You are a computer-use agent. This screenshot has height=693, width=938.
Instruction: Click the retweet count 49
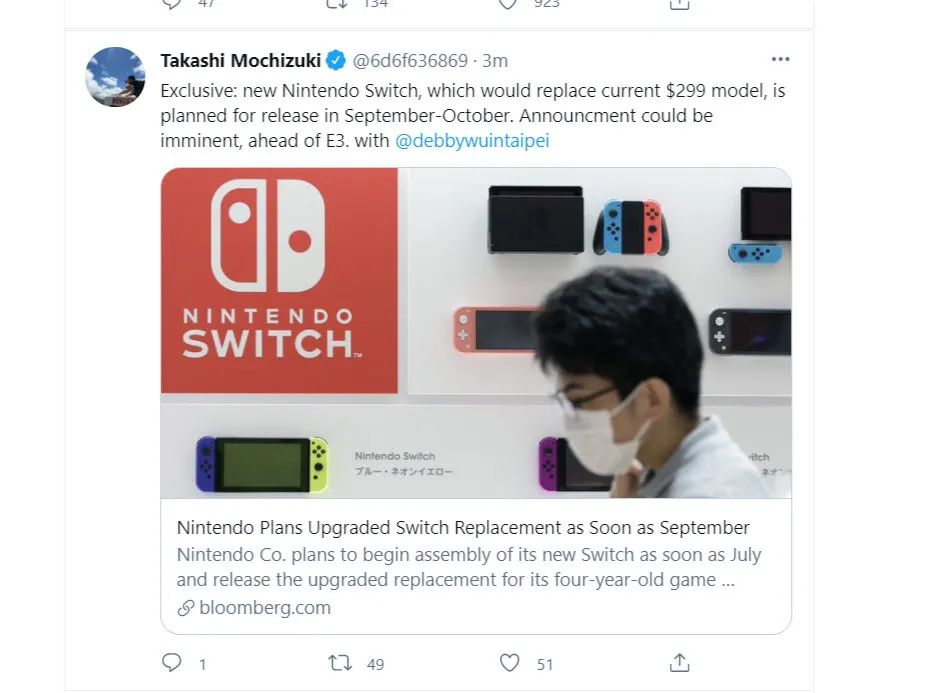[x=377, y=663]
